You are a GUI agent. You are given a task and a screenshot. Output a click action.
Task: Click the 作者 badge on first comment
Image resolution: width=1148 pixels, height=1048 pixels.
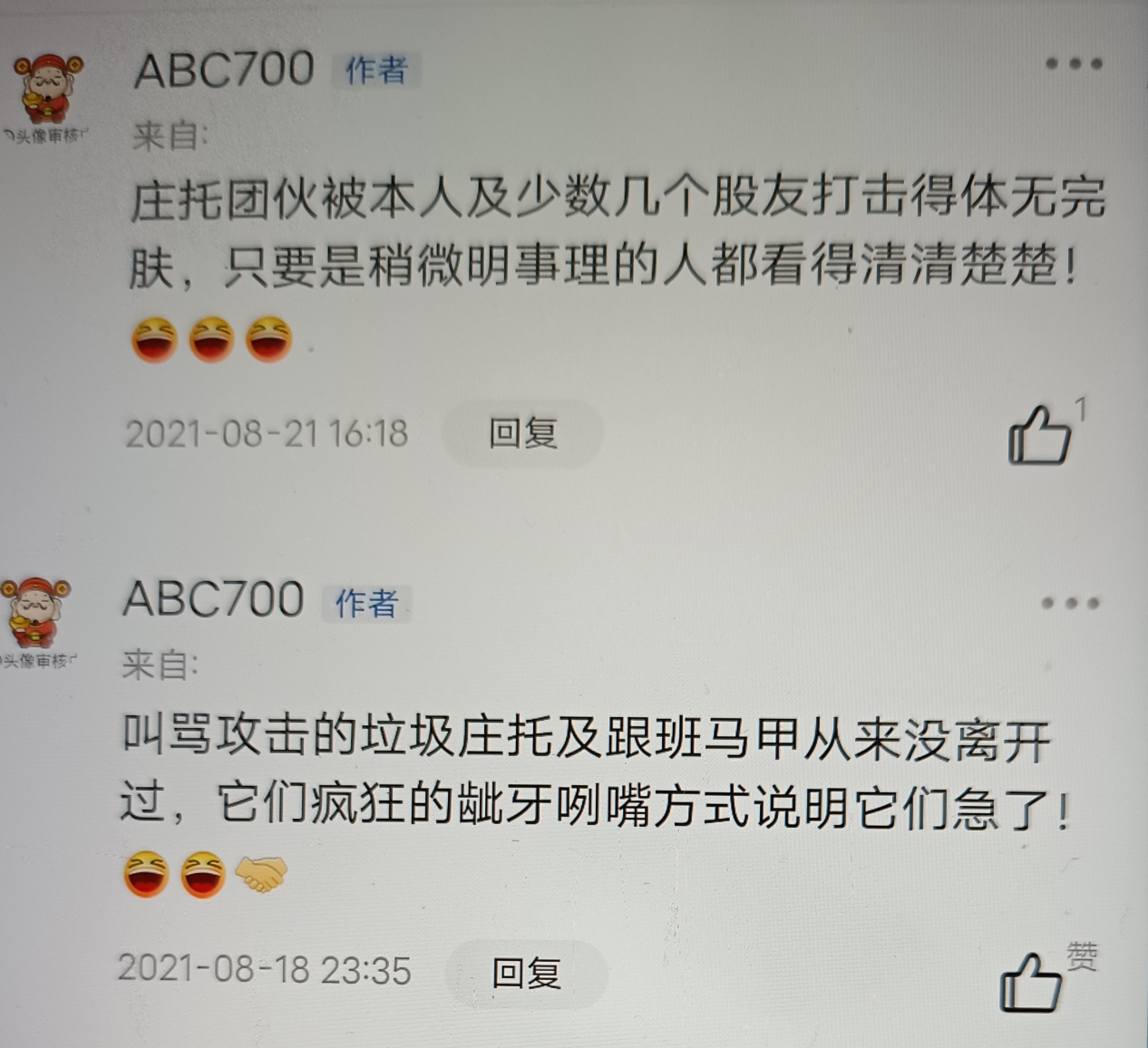[377, 70]
